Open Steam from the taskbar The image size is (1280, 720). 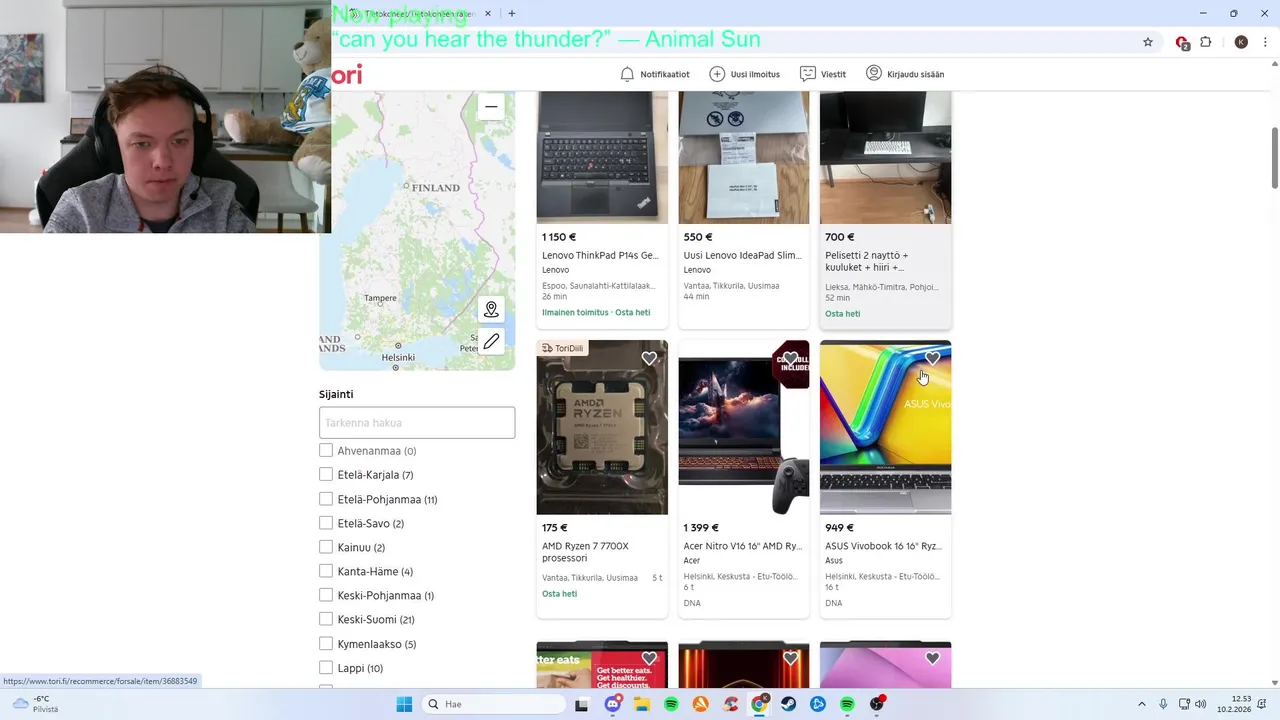tap(789, 704)
